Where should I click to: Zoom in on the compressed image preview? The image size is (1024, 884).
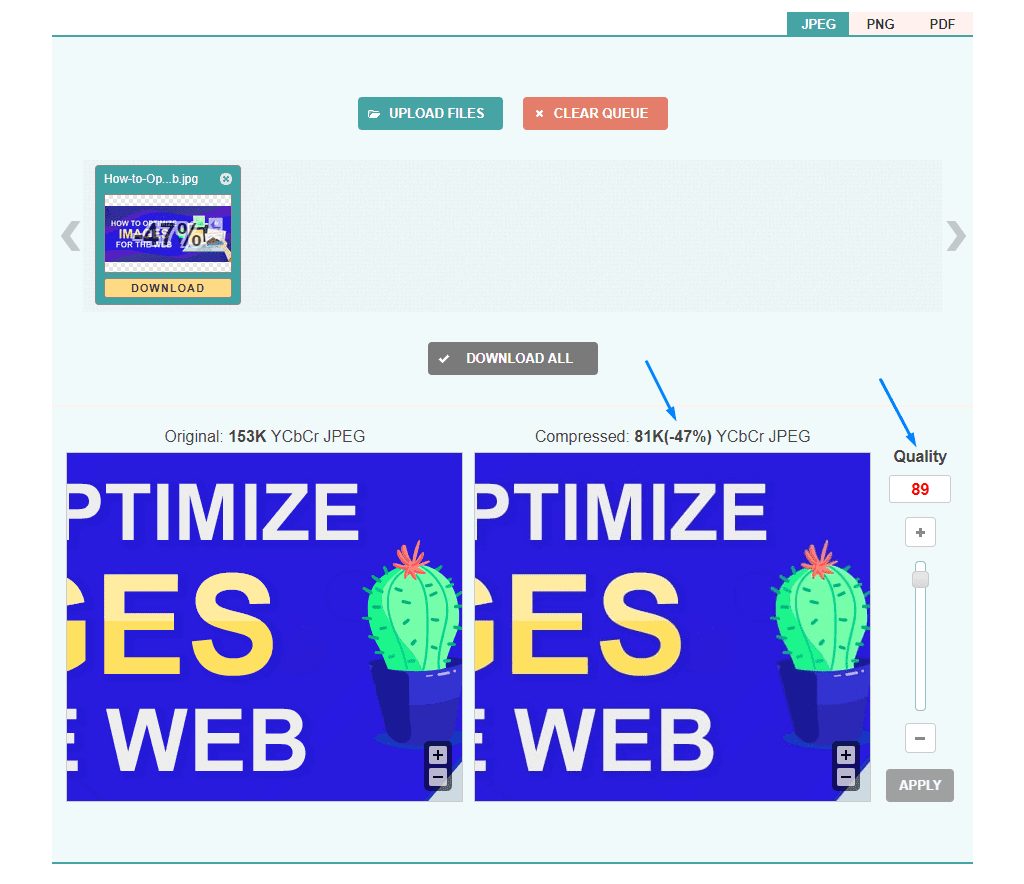846,755
